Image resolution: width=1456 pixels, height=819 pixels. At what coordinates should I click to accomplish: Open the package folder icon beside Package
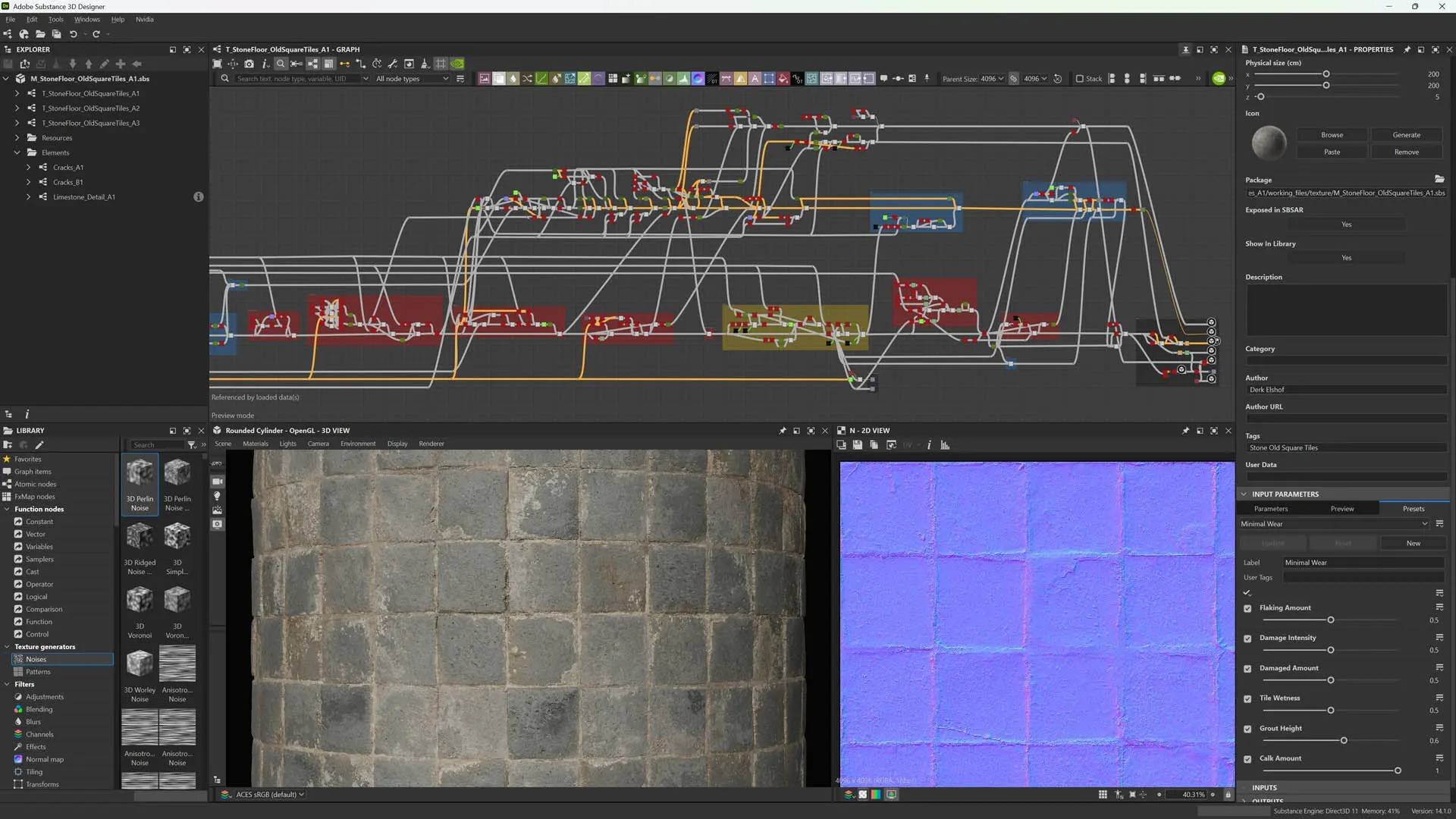(1439, 180)
